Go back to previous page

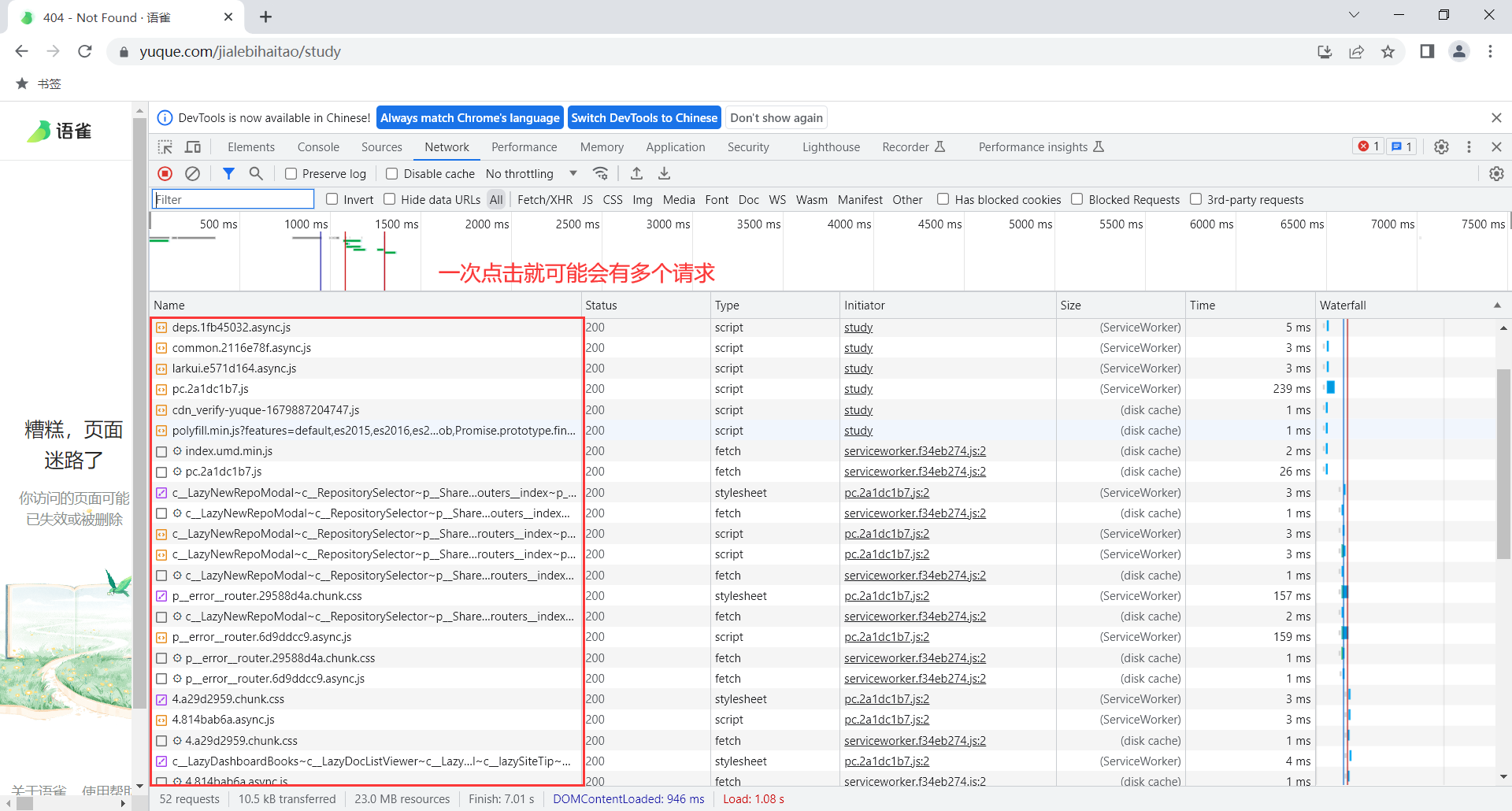[x=21, y=51]
